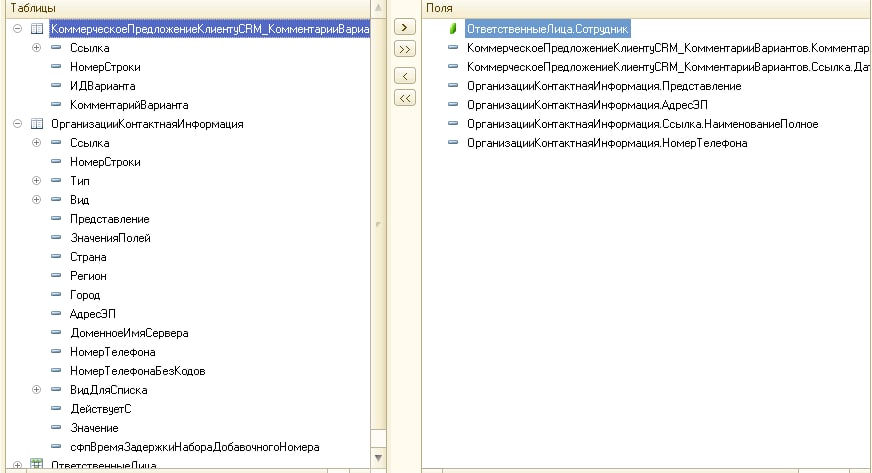Remove selected field with < button
The width and height of the screenshot is (872, 473).
click(x=404, y=76)
